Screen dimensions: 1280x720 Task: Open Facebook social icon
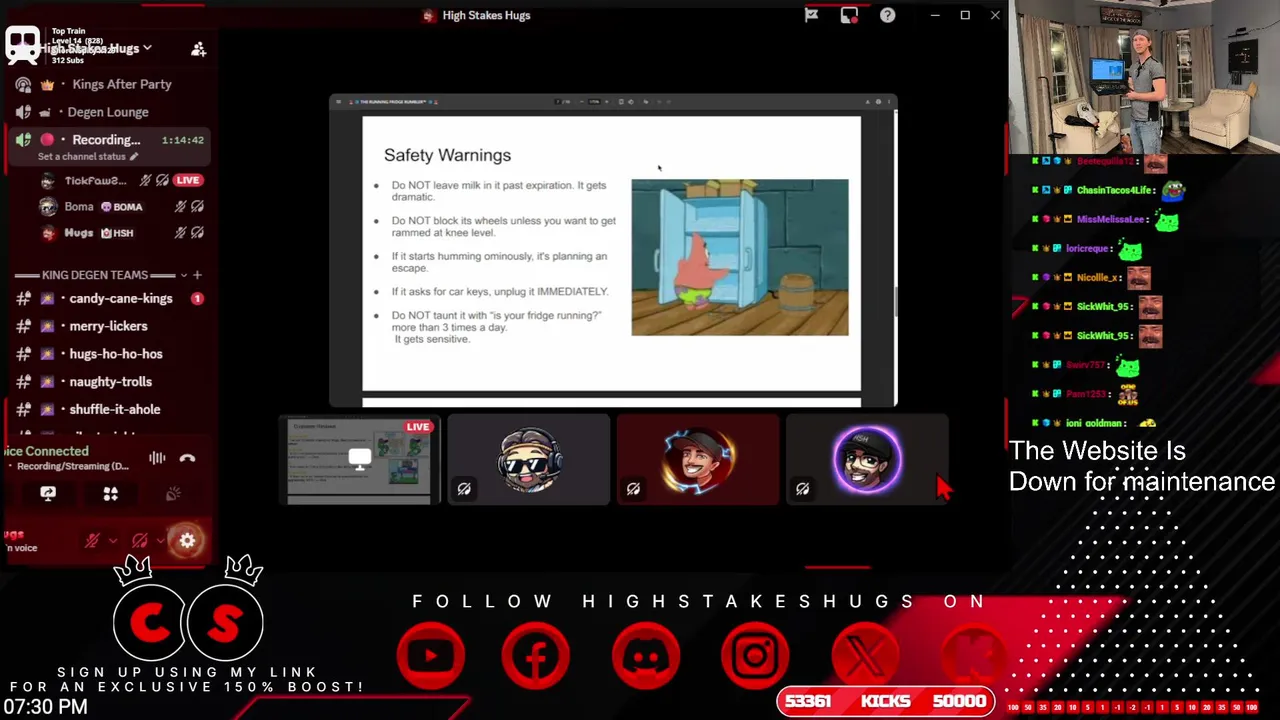pyautogui.click(x=537, y=657)
